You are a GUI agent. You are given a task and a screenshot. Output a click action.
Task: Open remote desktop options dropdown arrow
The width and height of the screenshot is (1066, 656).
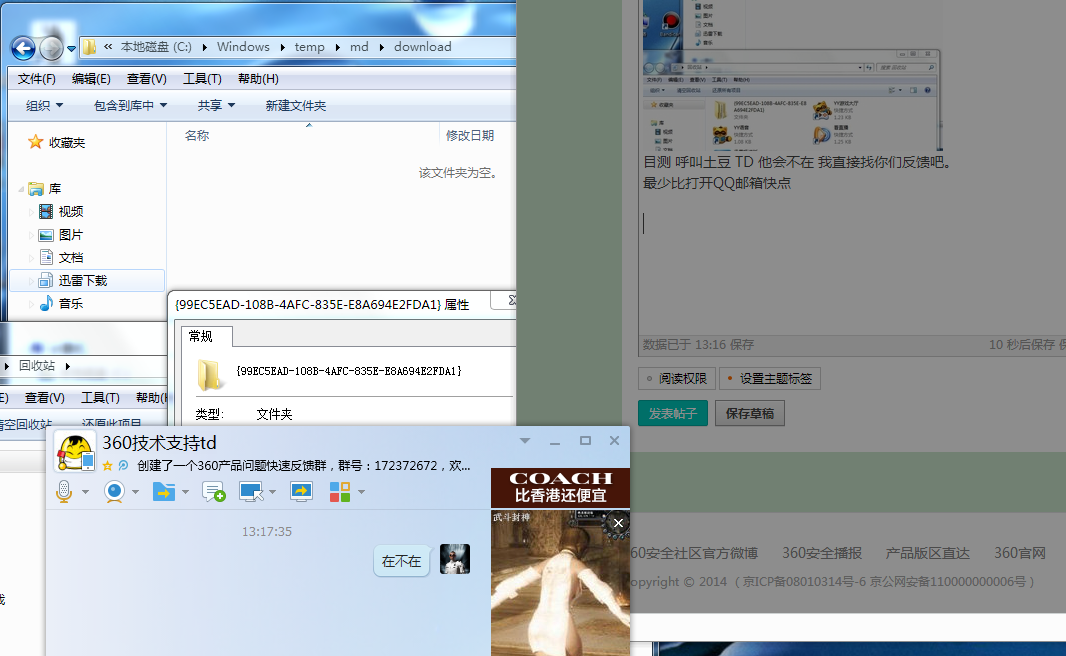(x=273, y=491)
